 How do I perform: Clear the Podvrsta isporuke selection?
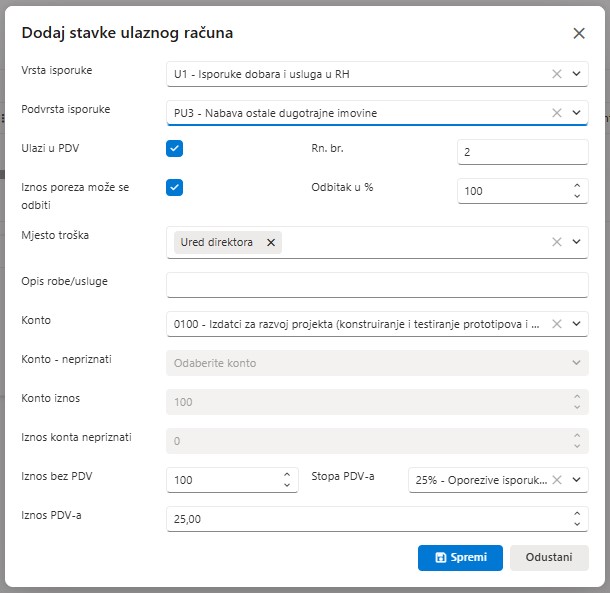click(x=557, y=113)
